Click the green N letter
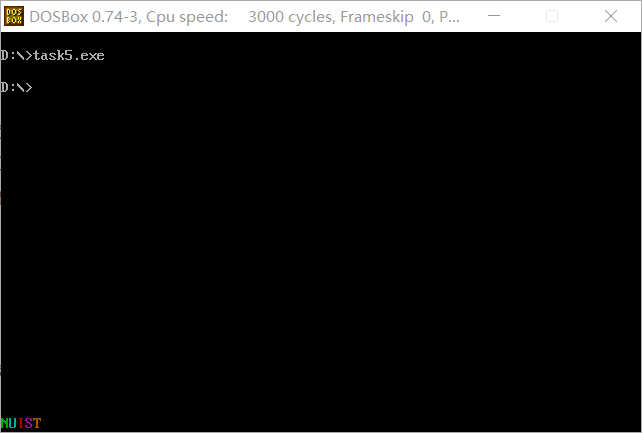The height and width of the screenshot is (433, 642). click(5, 423)
